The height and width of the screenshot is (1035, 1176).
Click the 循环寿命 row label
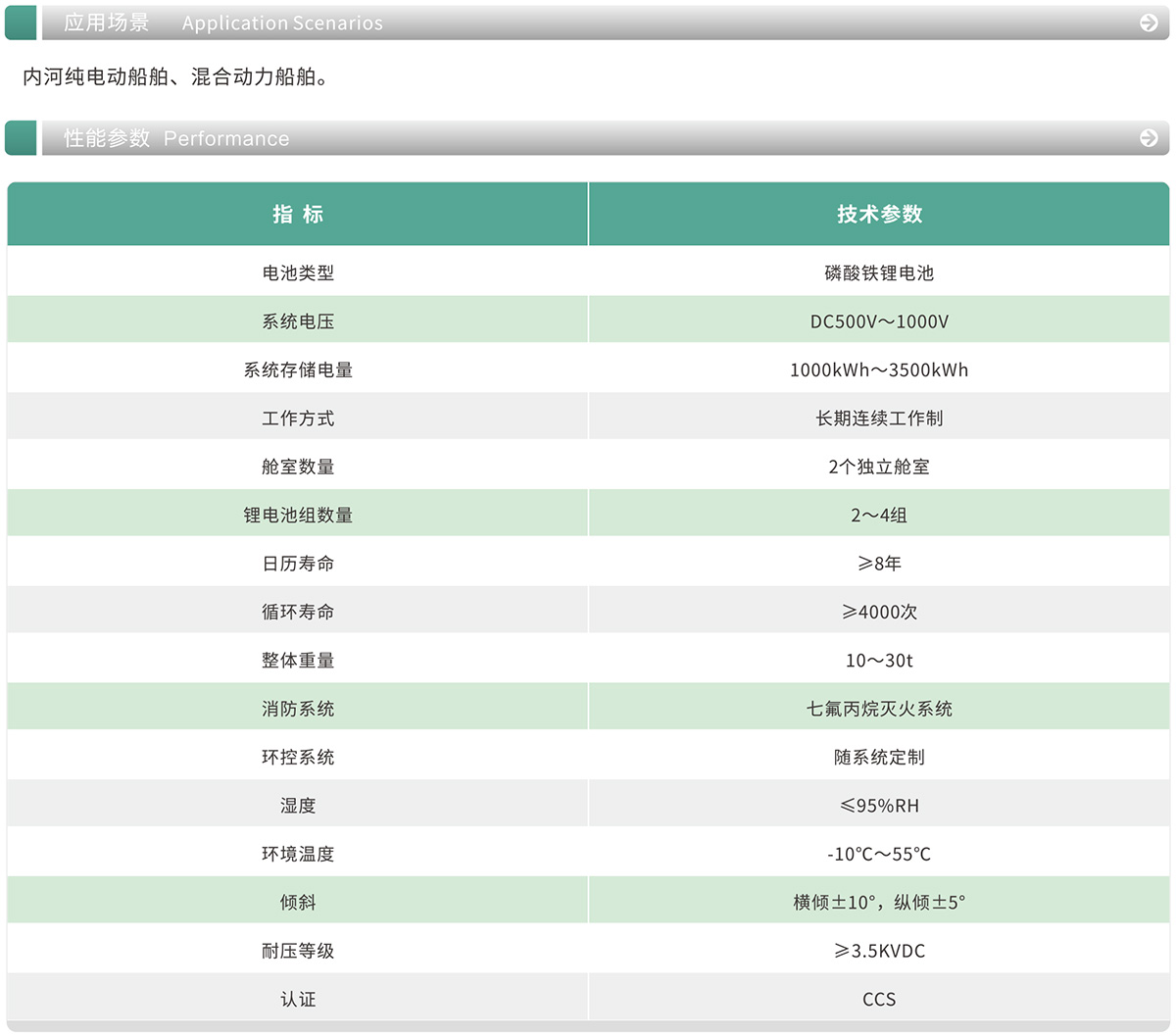[298, 612]
